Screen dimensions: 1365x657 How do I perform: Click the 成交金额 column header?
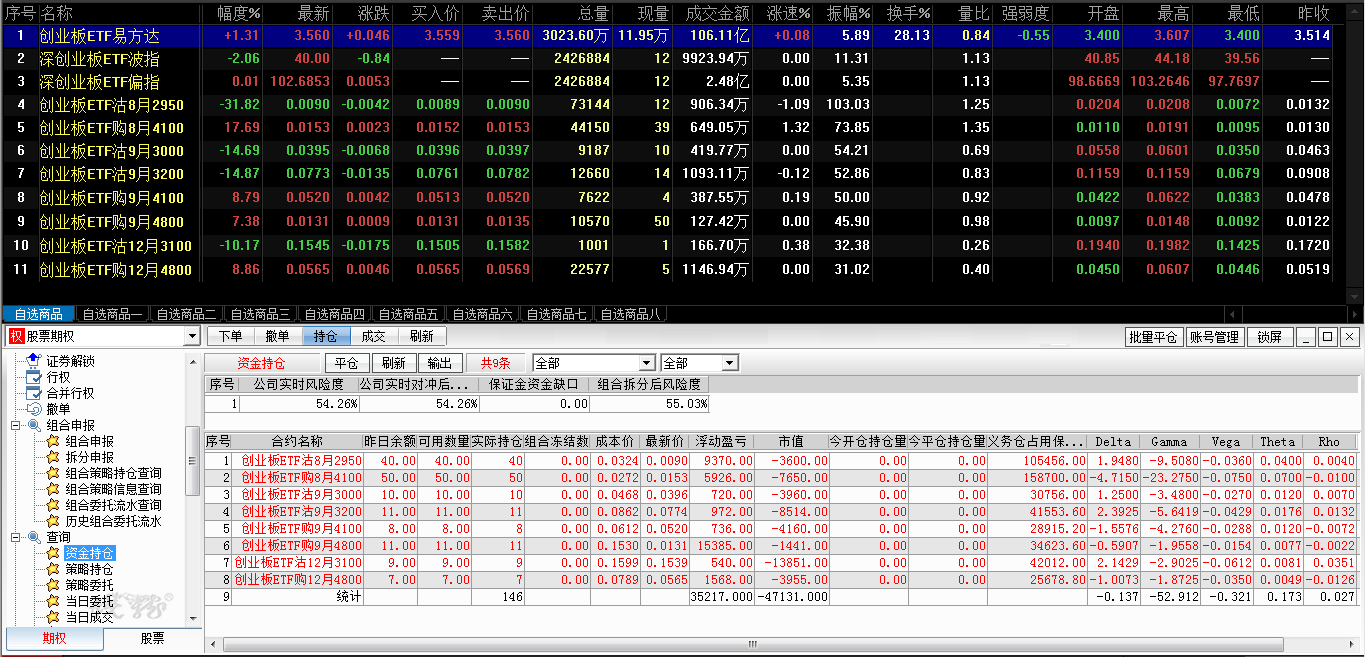718,13
